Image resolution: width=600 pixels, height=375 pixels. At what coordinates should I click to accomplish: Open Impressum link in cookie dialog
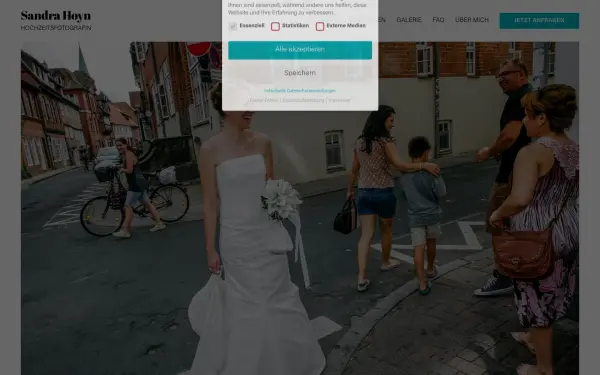[x=339, y=100]
